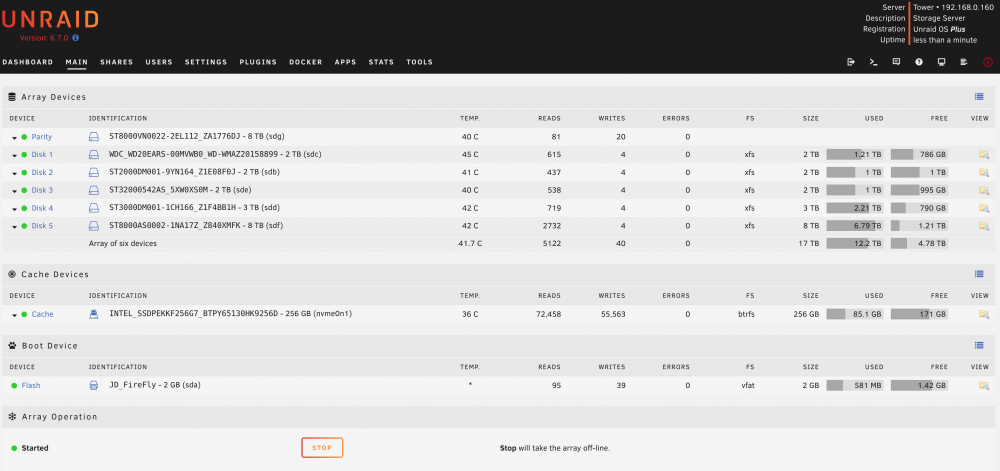Open the Parity device link
The height and width of the screenshot is (471, 1000).
(41, 136)
